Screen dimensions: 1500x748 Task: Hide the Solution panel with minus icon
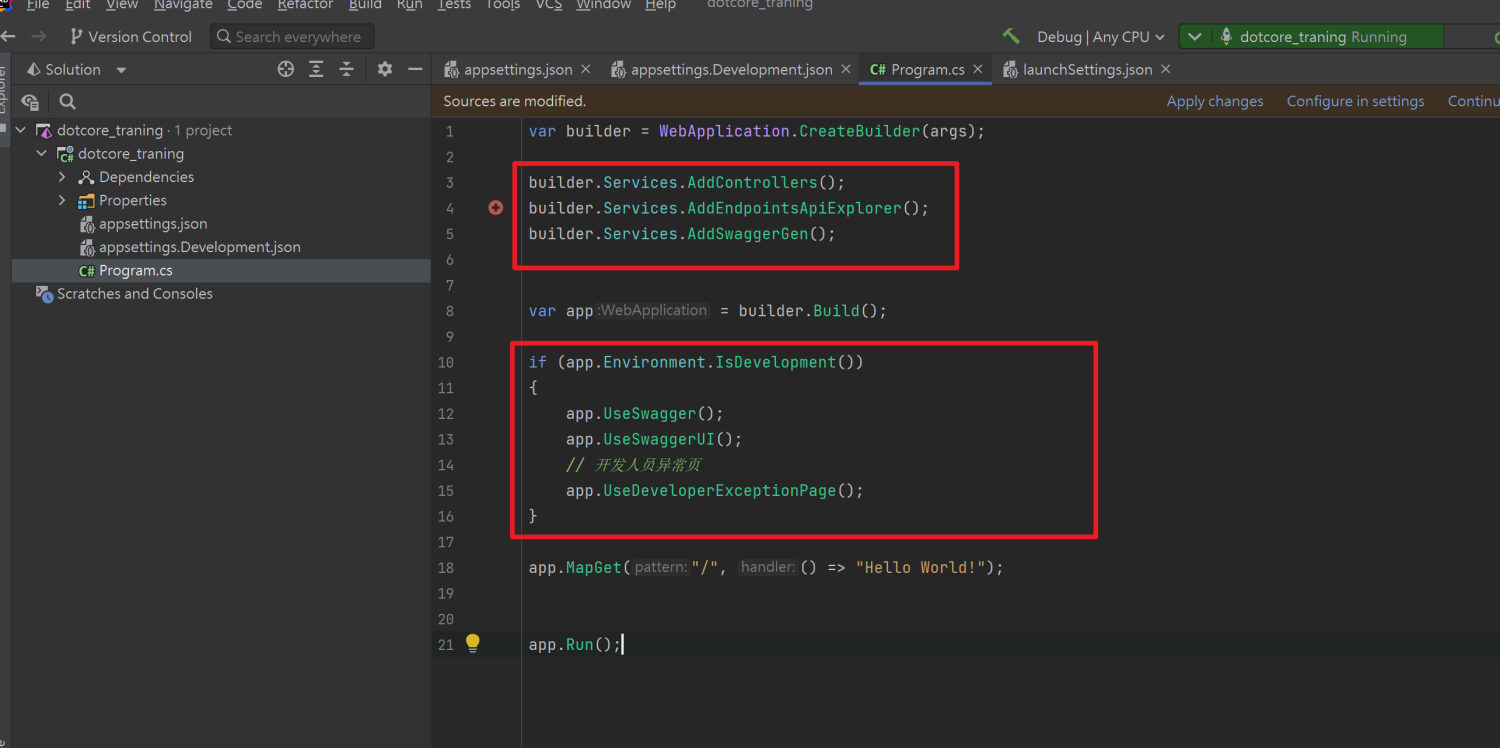[415, 69]
